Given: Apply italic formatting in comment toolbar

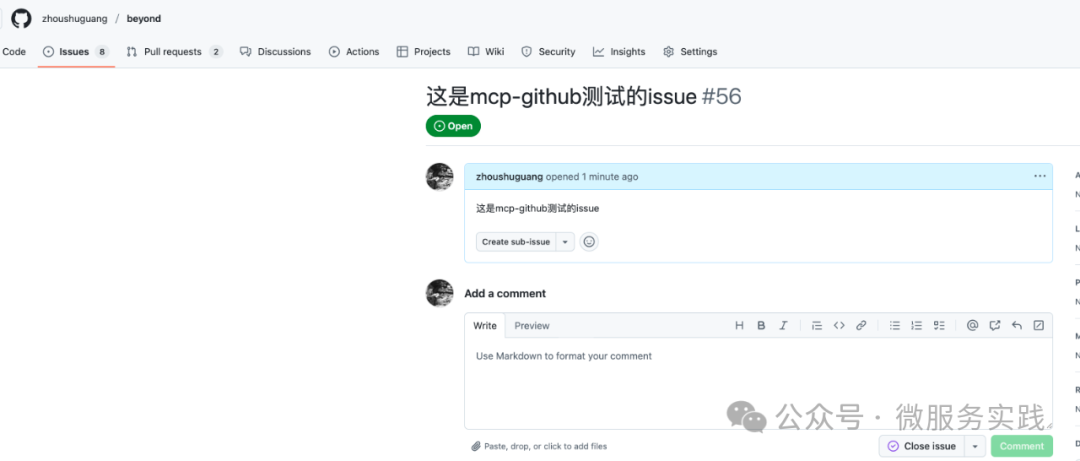Looking at the screenshot, I should 783,326.
